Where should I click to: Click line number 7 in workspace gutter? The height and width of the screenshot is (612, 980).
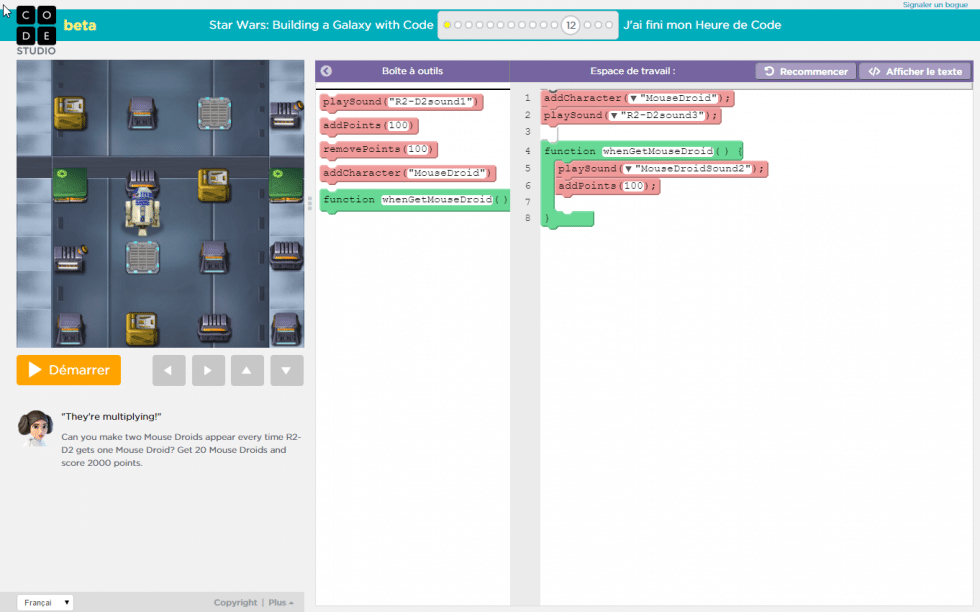point(528,202)
